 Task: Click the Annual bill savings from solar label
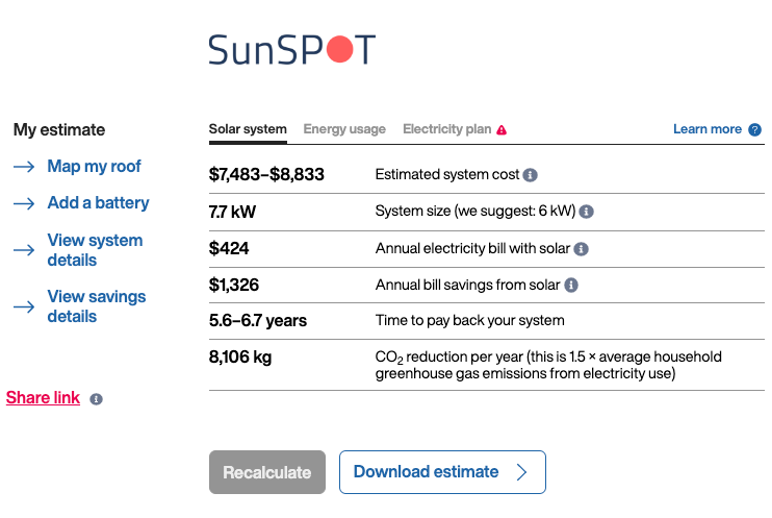(x=468, y=285)
